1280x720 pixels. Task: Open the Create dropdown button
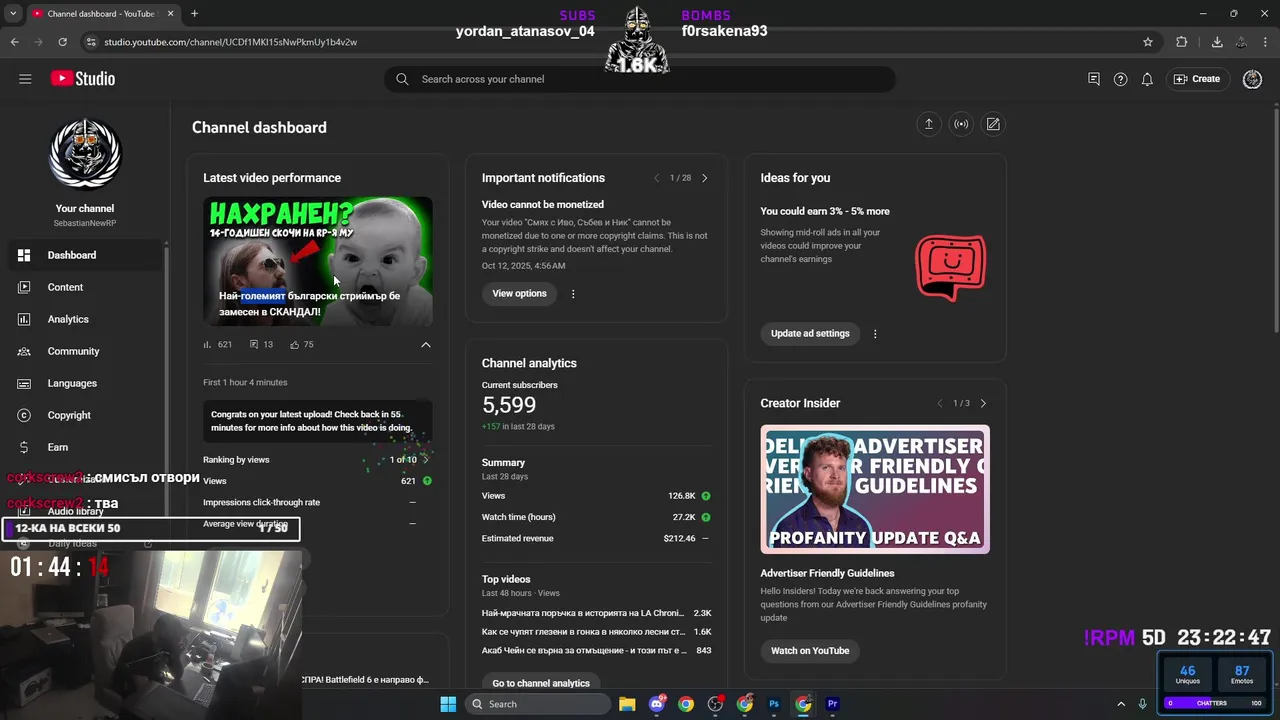point(1197,79)
